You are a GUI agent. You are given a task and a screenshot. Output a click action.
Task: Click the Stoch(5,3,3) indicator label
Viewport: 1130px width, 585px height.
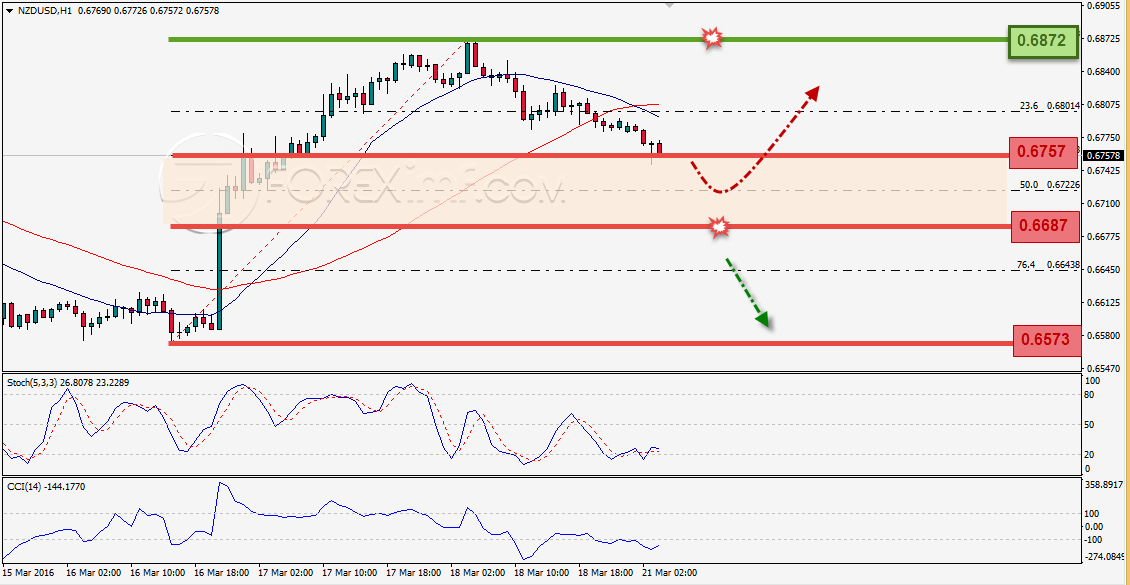coord(68,382)
